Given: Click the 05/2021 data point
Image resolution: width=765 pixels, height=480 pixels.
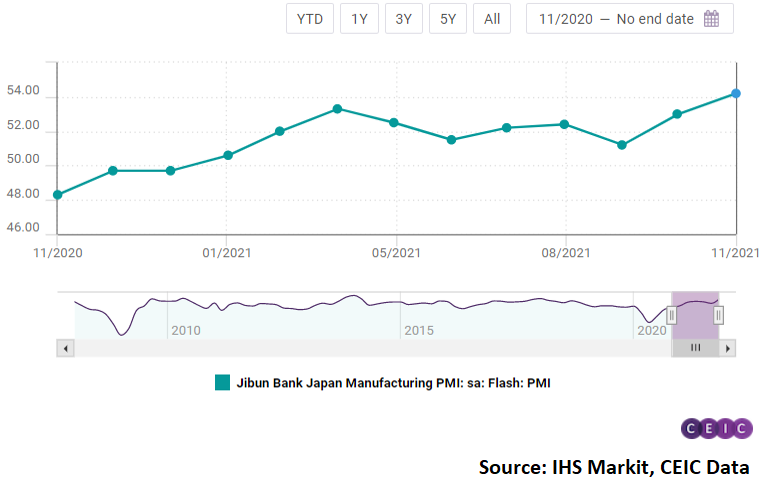Looking at the screenshot, I should (x=394, y=122).
